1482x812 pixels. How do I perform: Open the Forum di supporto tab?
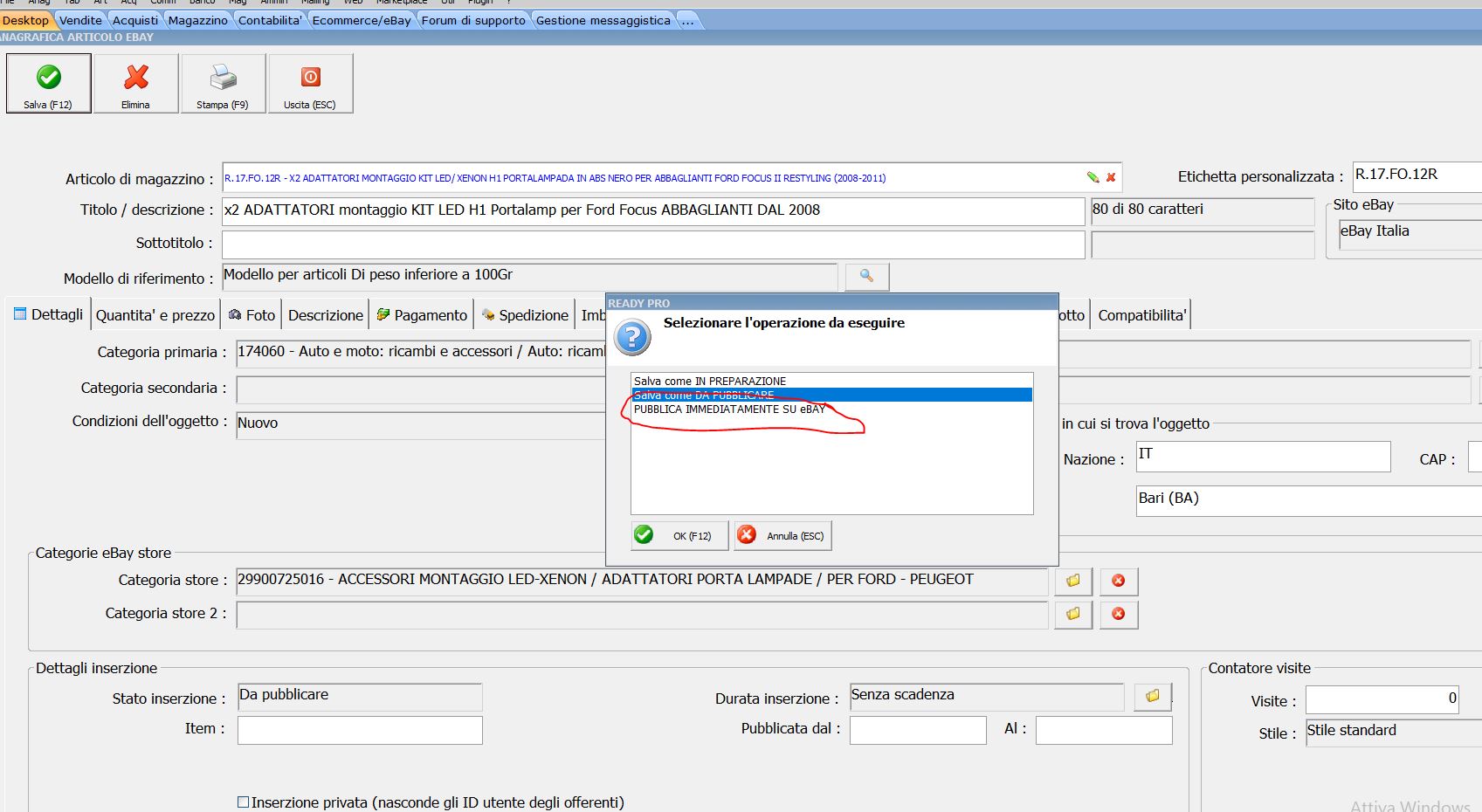point(473,20)
